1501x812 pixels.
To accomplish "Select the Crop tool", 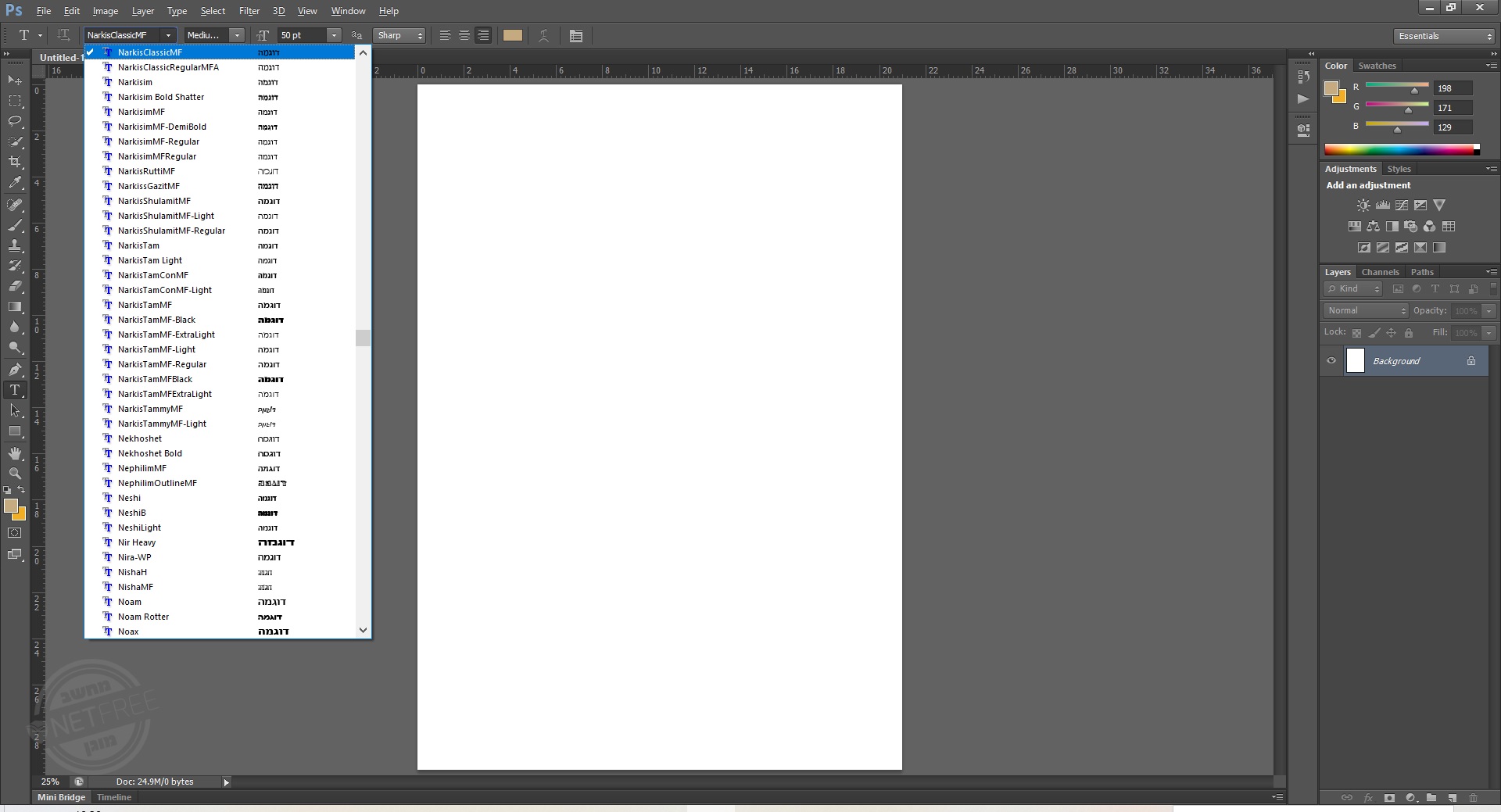I will 15,162.
